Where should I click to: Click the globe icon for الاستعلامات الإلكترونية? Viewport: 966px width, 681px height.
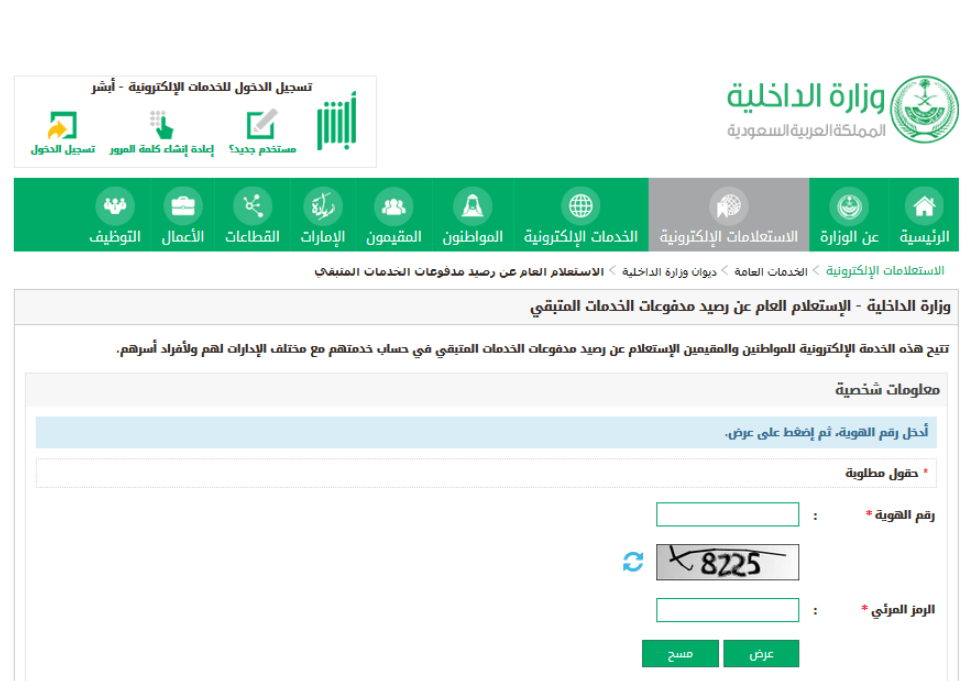click(728, 206)
